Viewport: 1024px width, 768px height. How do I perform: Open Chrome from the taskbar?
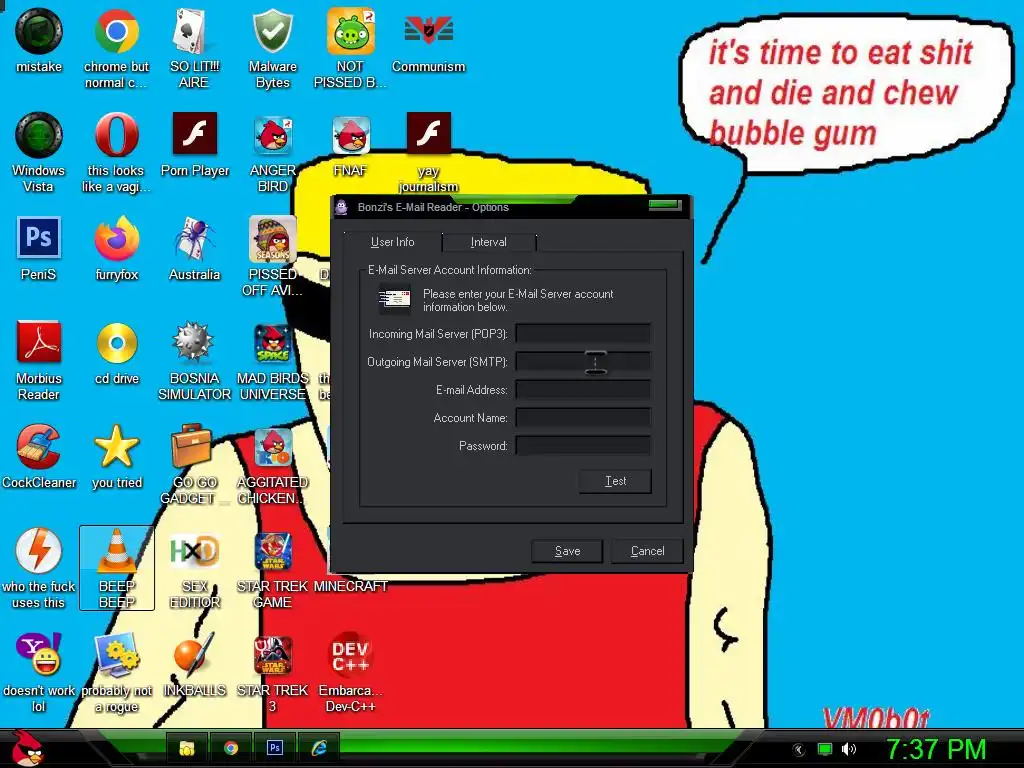(231, 748)
